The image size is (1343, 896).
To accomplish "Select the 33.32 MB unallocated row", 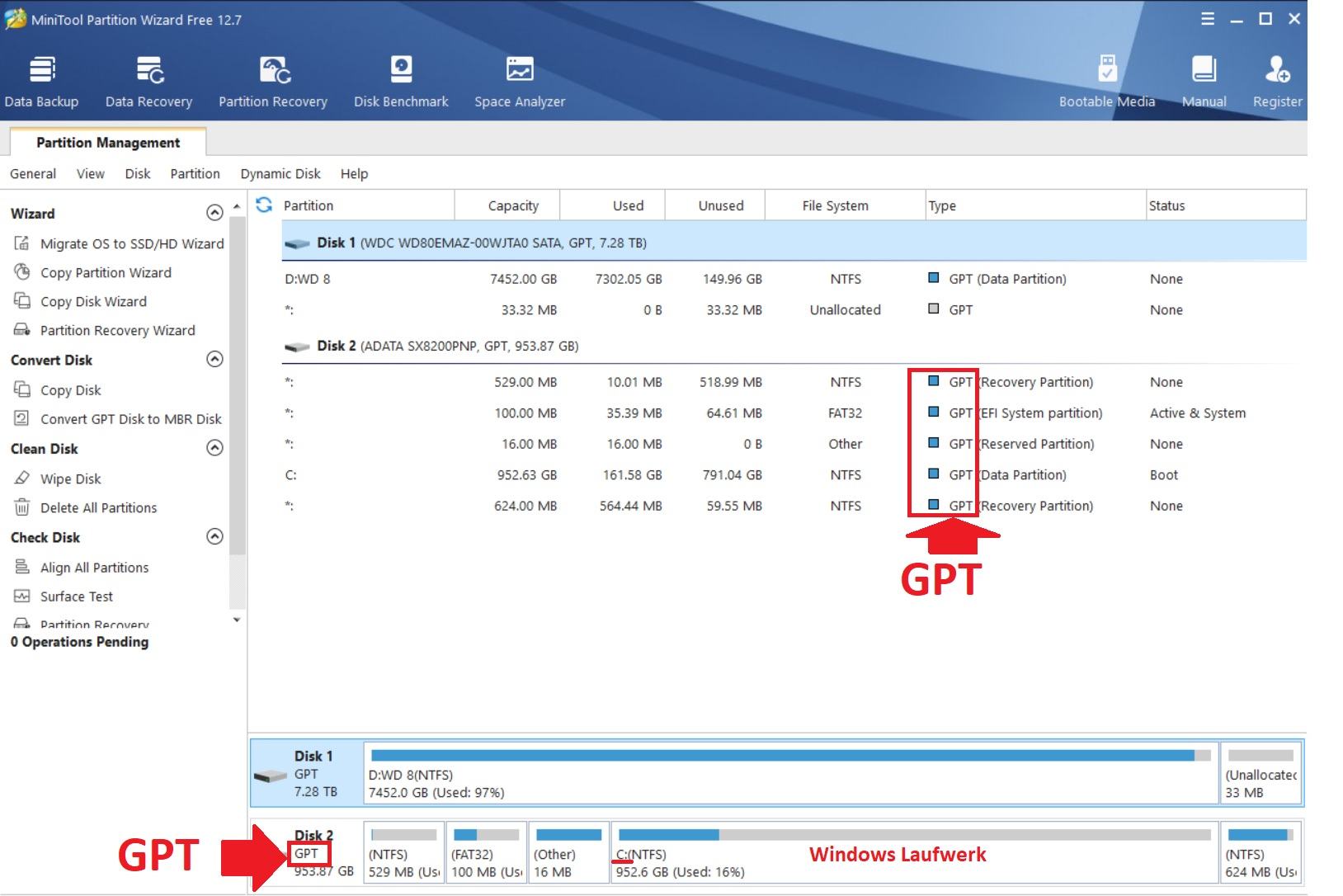I will 794,309.
